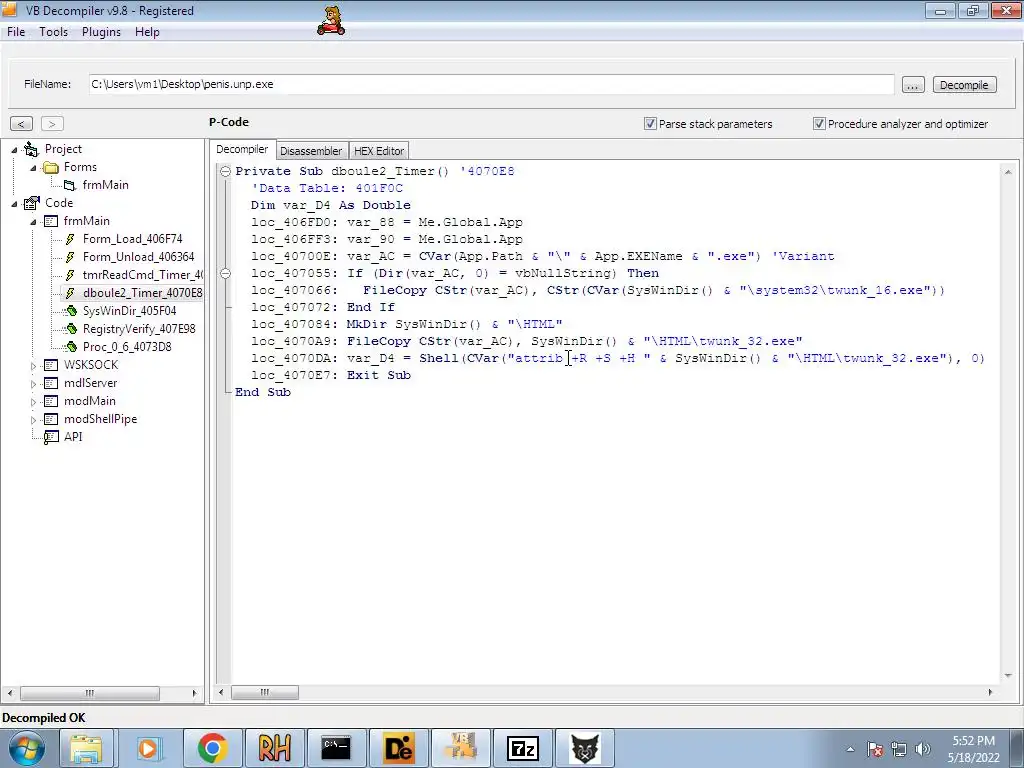Click the Project root icon
The width and height of the screenshot is (1024, 768).
click(x=31, y=150)
